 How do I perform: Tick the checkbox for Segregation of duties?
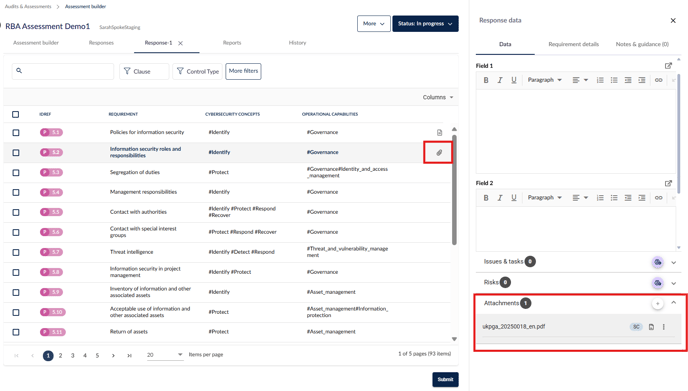coord(16,172)
